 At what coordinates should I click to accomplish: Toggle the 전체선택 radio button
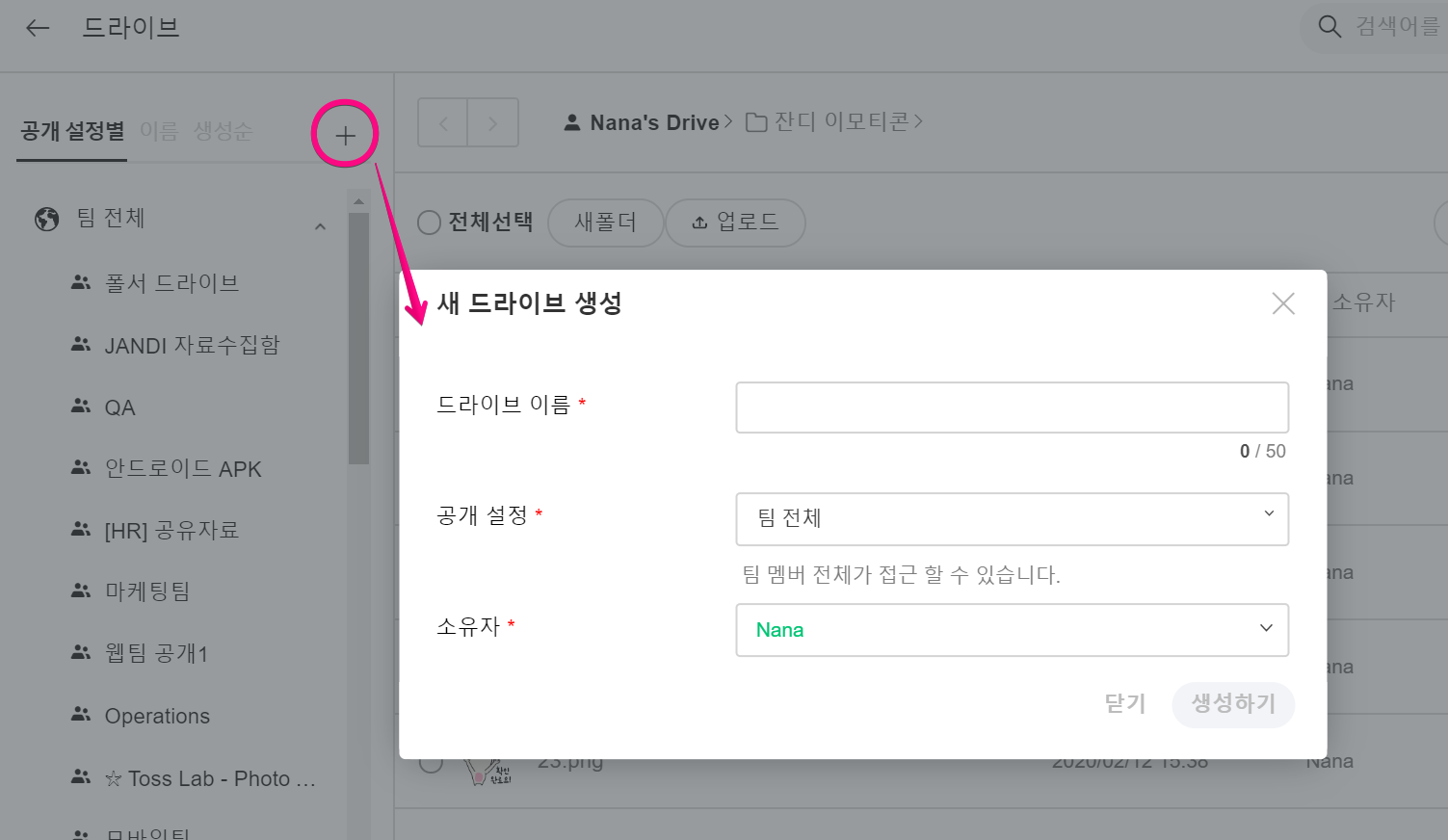click(429, 223)
